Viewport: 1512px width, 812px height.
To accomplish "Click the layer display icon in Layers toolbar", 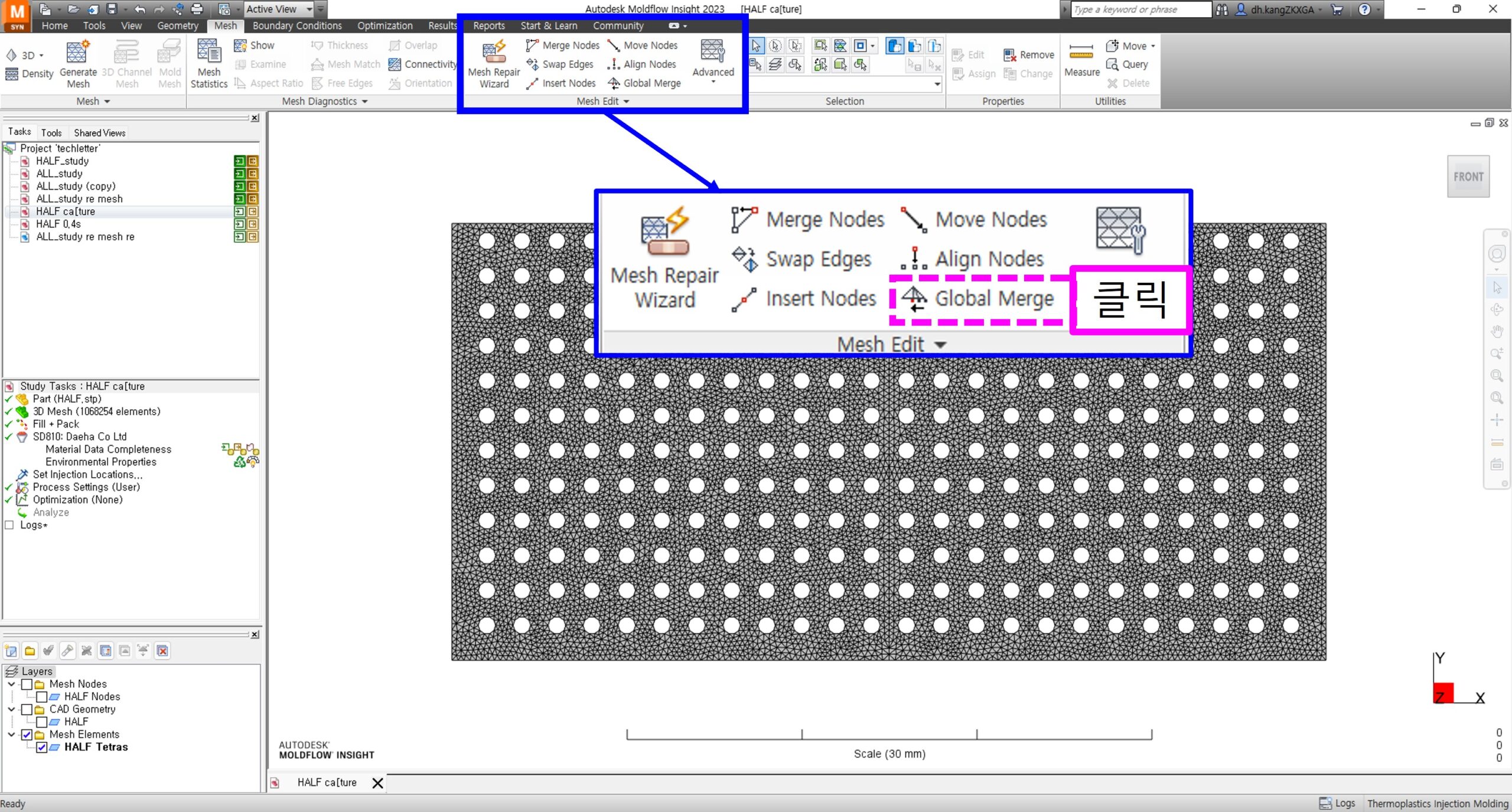I will pyautogui.click(x=106, y=651).
